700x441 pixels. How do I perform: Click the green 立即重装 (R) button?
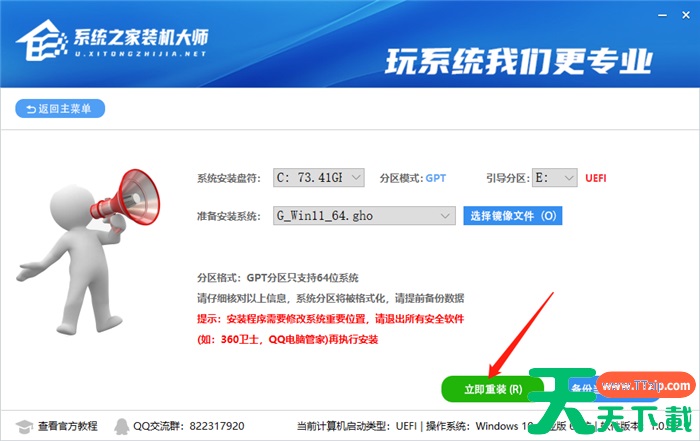[x=492, y=389]
